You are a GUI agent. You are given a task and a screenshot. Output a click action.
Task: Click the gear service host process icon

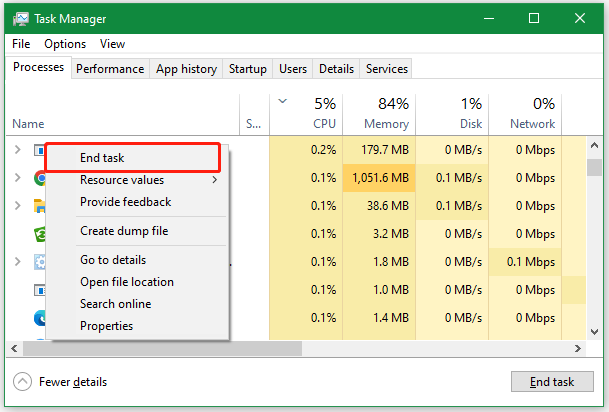click(x=40, y=262)
